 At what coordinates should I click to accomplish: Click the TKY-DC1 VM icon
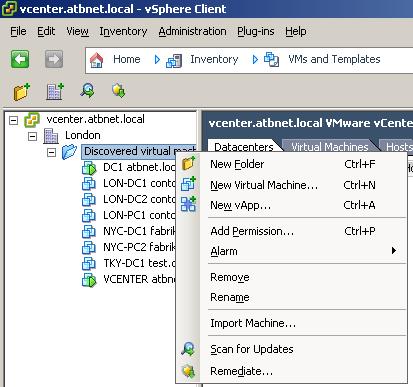tap(89, 264)
